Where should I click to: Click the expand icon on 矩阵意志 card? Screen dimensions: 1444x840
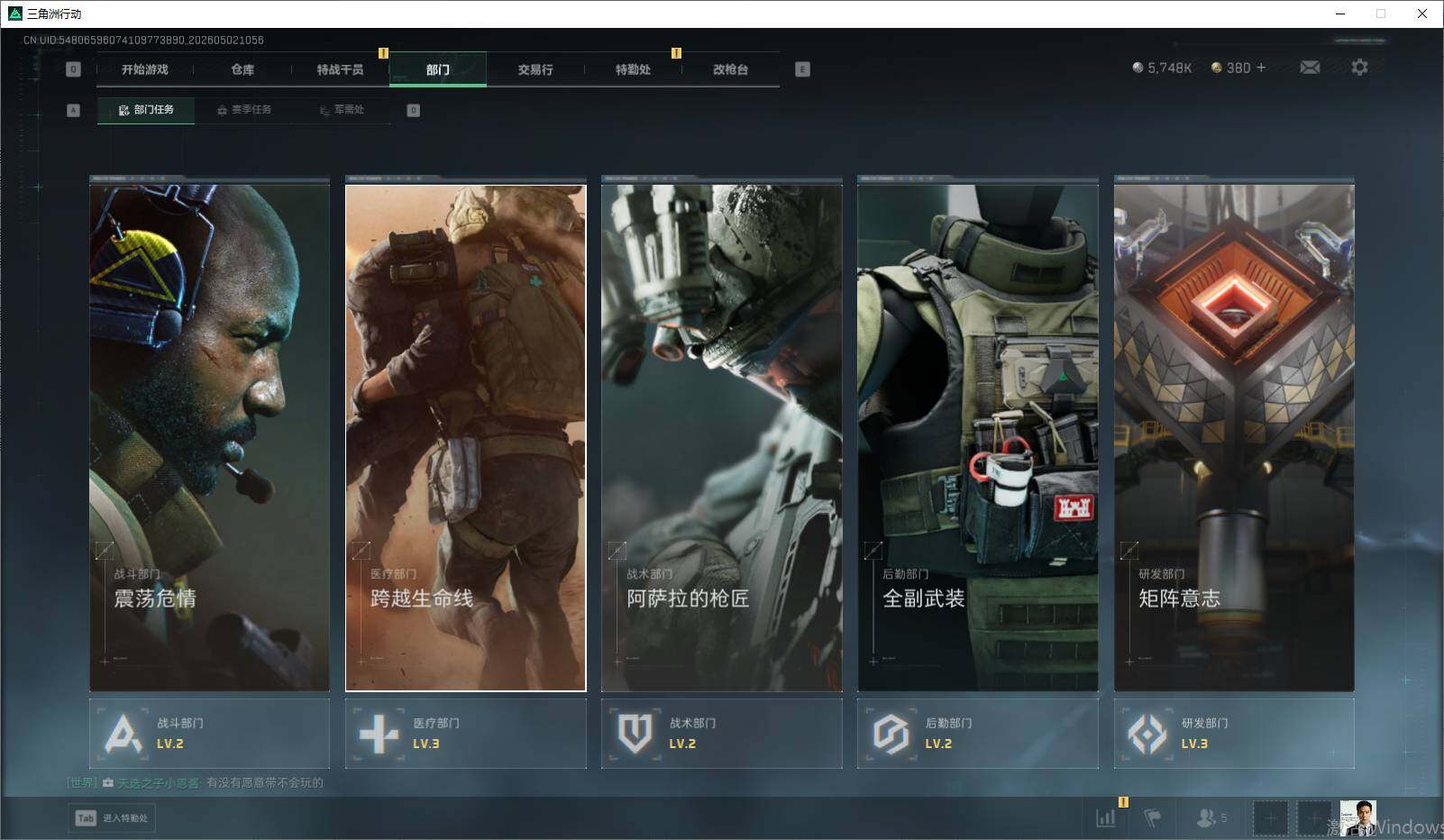coord(1129,550)
